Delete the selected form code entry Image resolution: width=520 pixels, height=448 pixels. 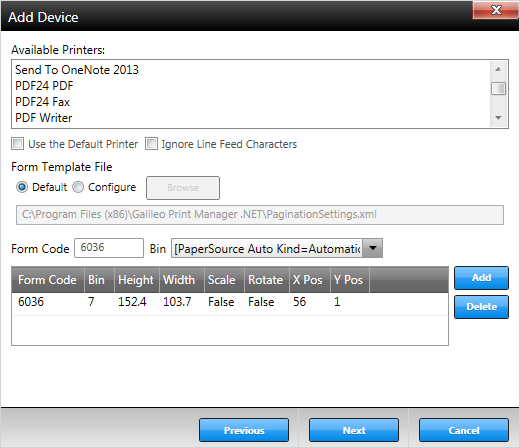[x=481, y=307]
